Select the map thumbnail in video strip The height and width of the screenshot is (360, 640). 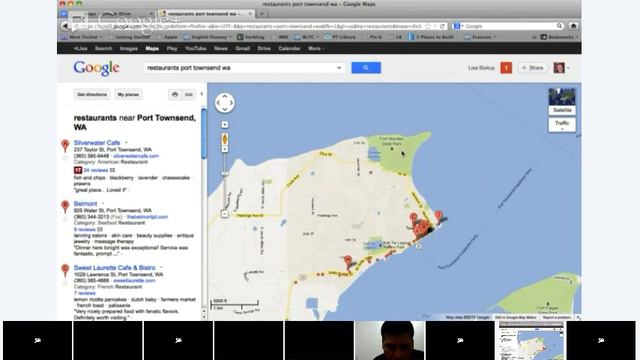530,340
